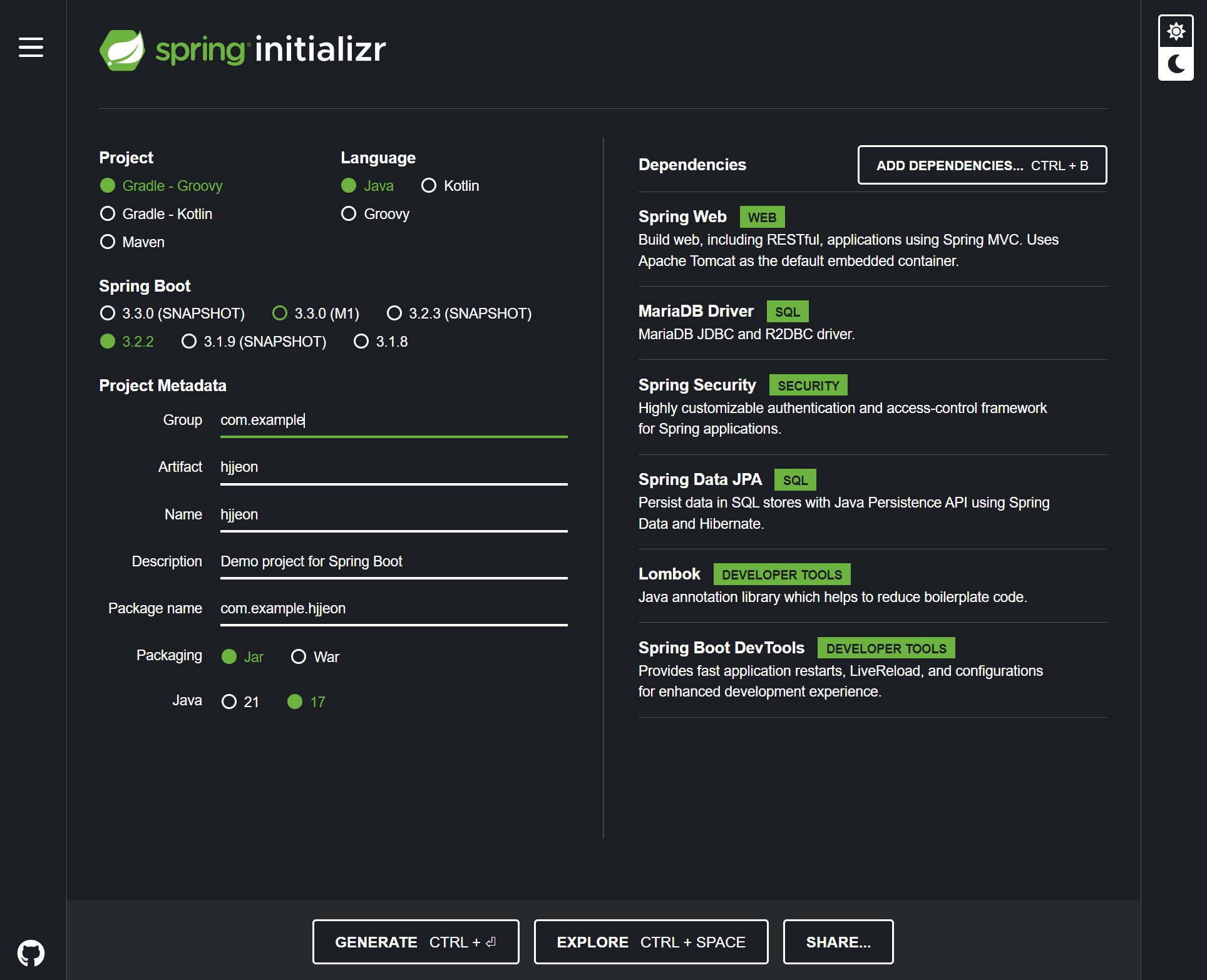Select Maven project type
The image size is (1207, 980).
[108, 242]
